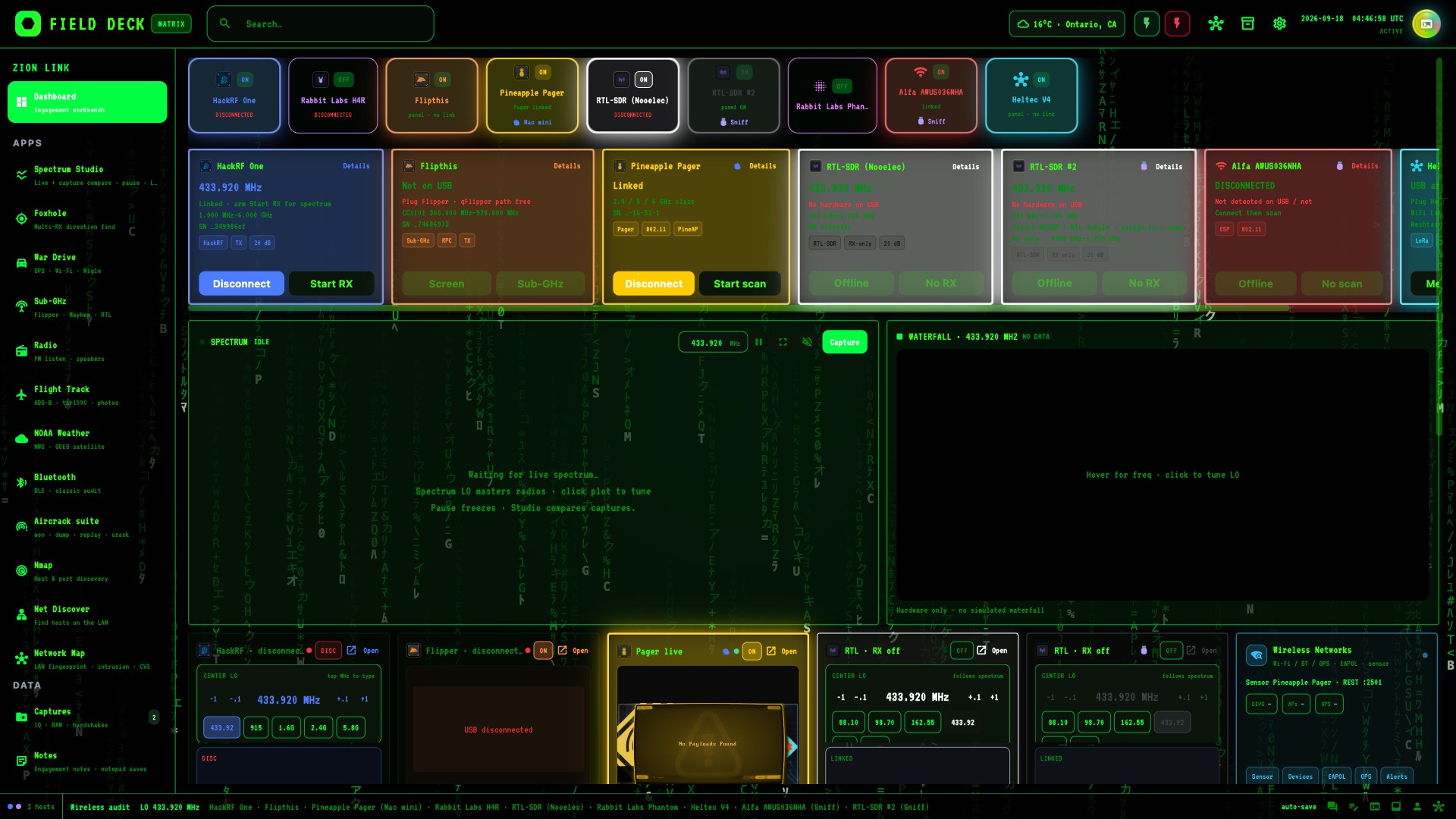Click the Wireless Networks eye icon
The height and width of the screenshot is (819, 1456).
1257,655
